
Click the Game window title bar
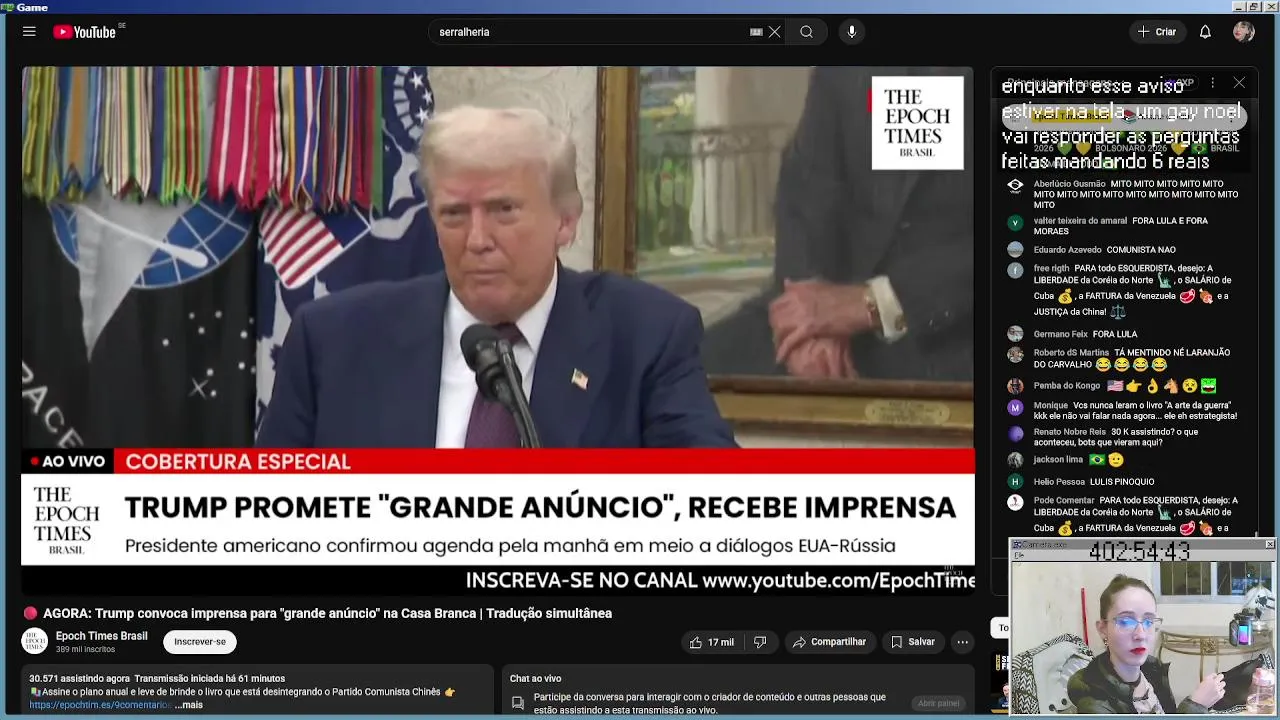click(640, 7)
